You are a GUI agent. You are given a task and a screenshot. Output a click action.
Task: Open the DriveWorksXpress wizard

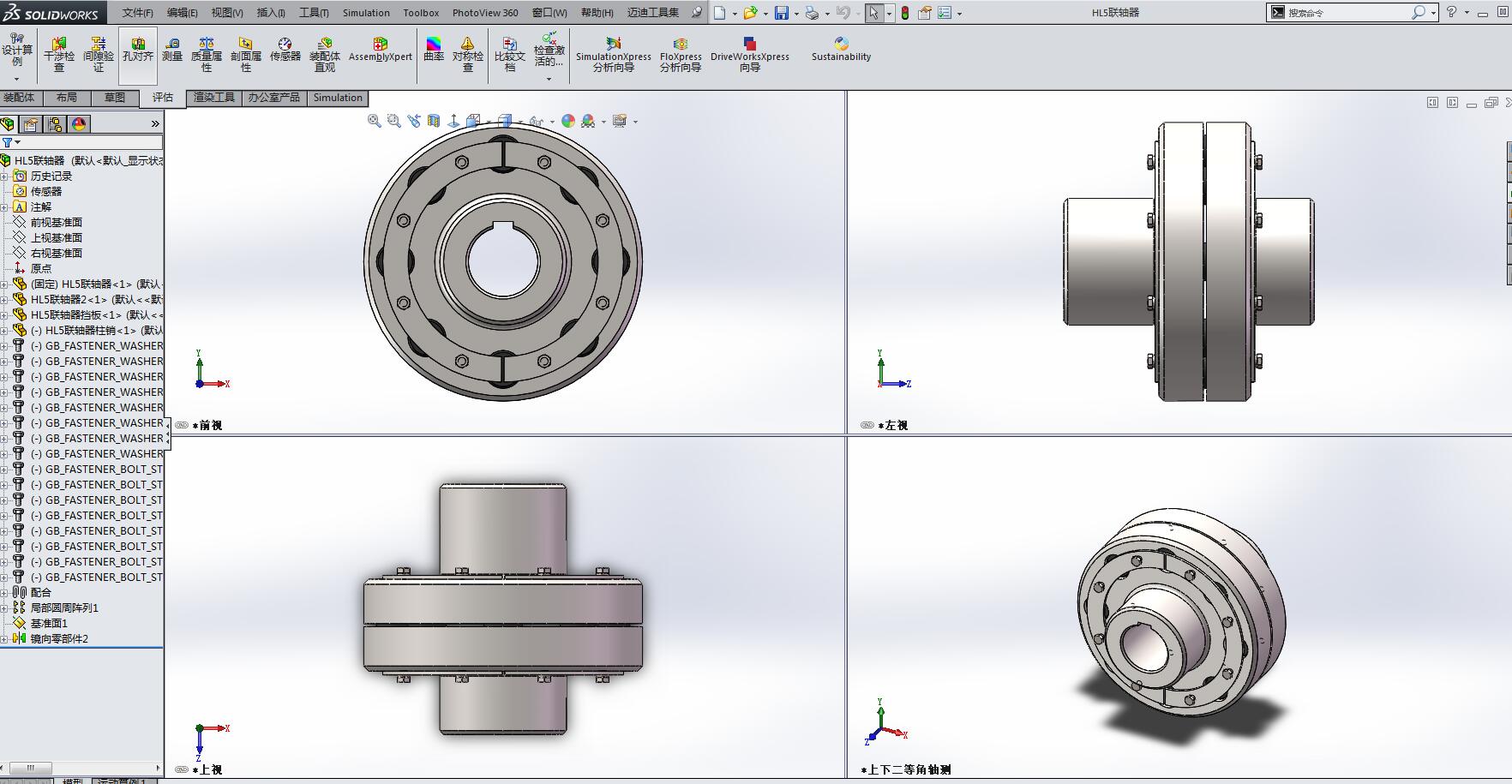750,55
